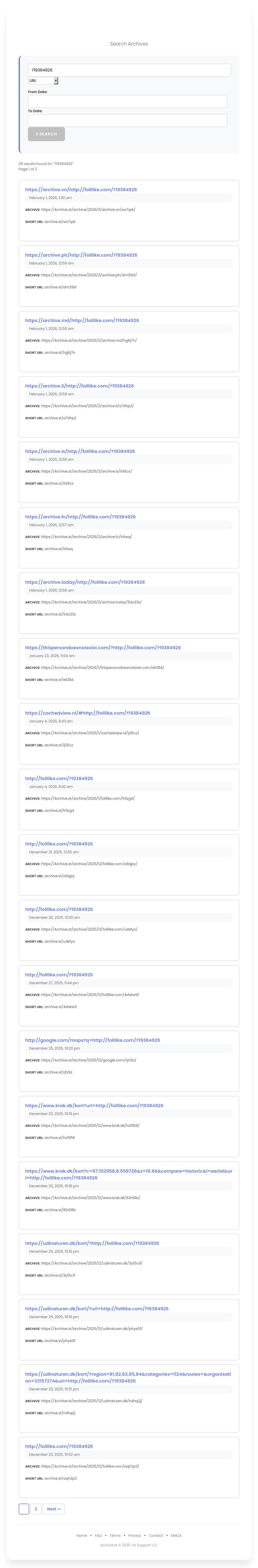Image resolution: width=258 pixels, height=1568 pixels.
Task: Open the archive.ph folllike.com result link
Action: pyautogui.click(x=81, y=255)
